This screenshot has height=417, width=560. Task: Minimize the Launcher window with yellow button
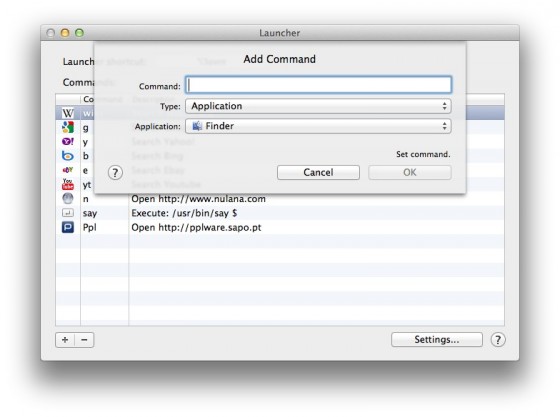coord(65,33)
